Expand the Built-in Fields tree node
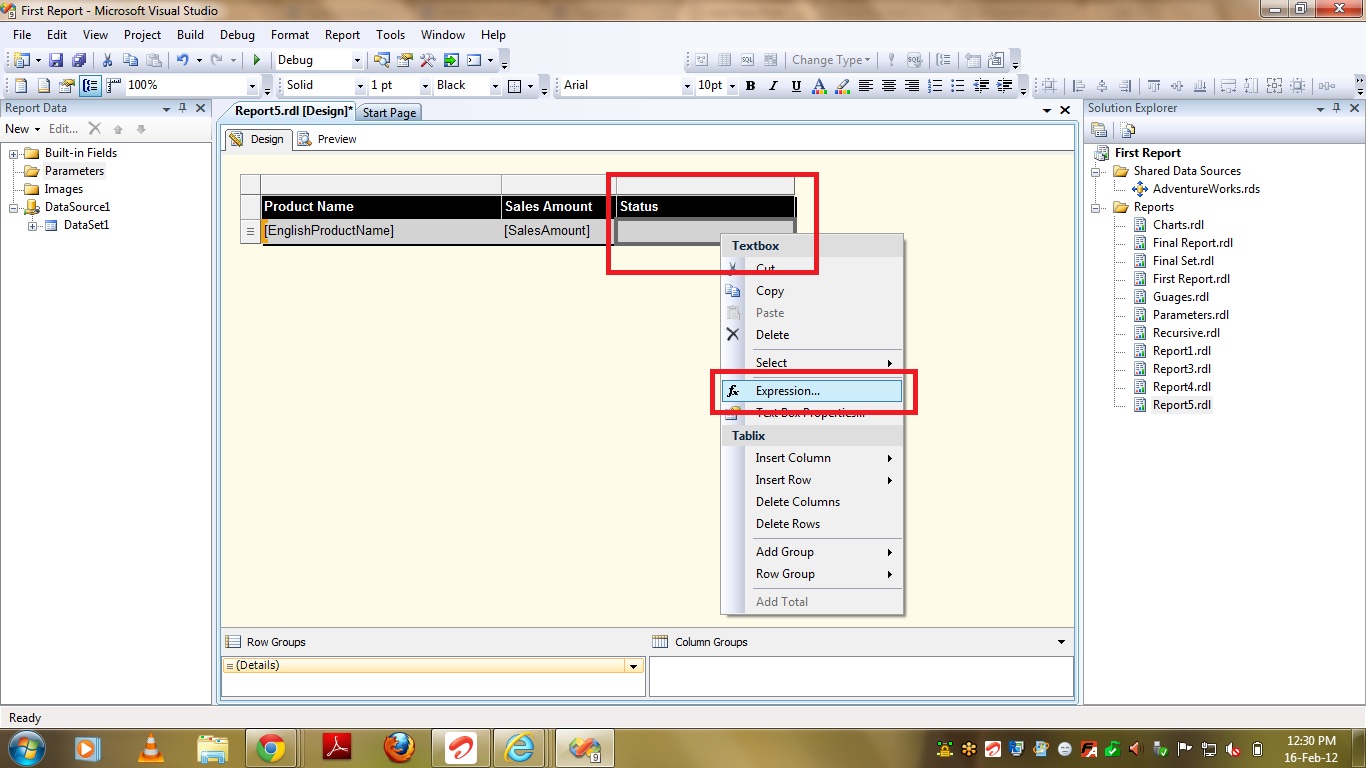 (x=15, y=153)
